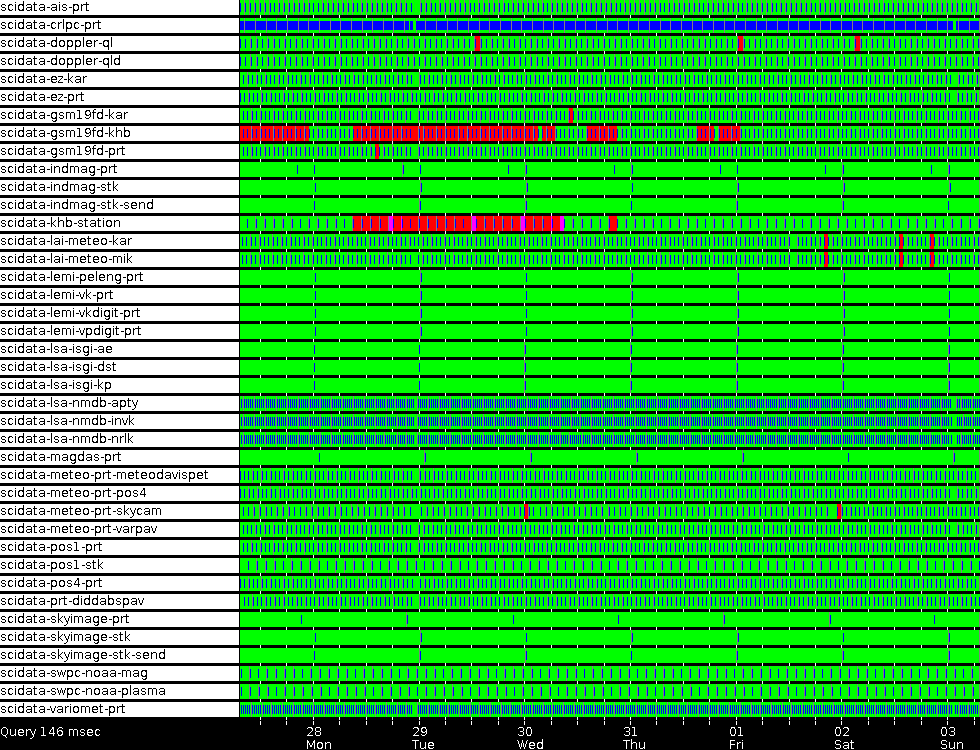Open scidata-lsa-nmdb-apty entry

(x=69, y=403)
